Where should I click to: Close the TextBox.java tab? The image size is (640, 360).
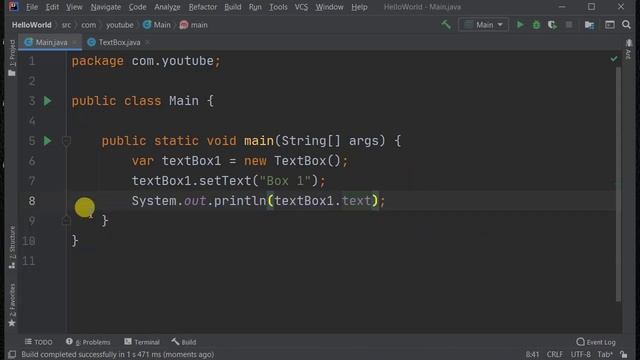coord(147,42)
